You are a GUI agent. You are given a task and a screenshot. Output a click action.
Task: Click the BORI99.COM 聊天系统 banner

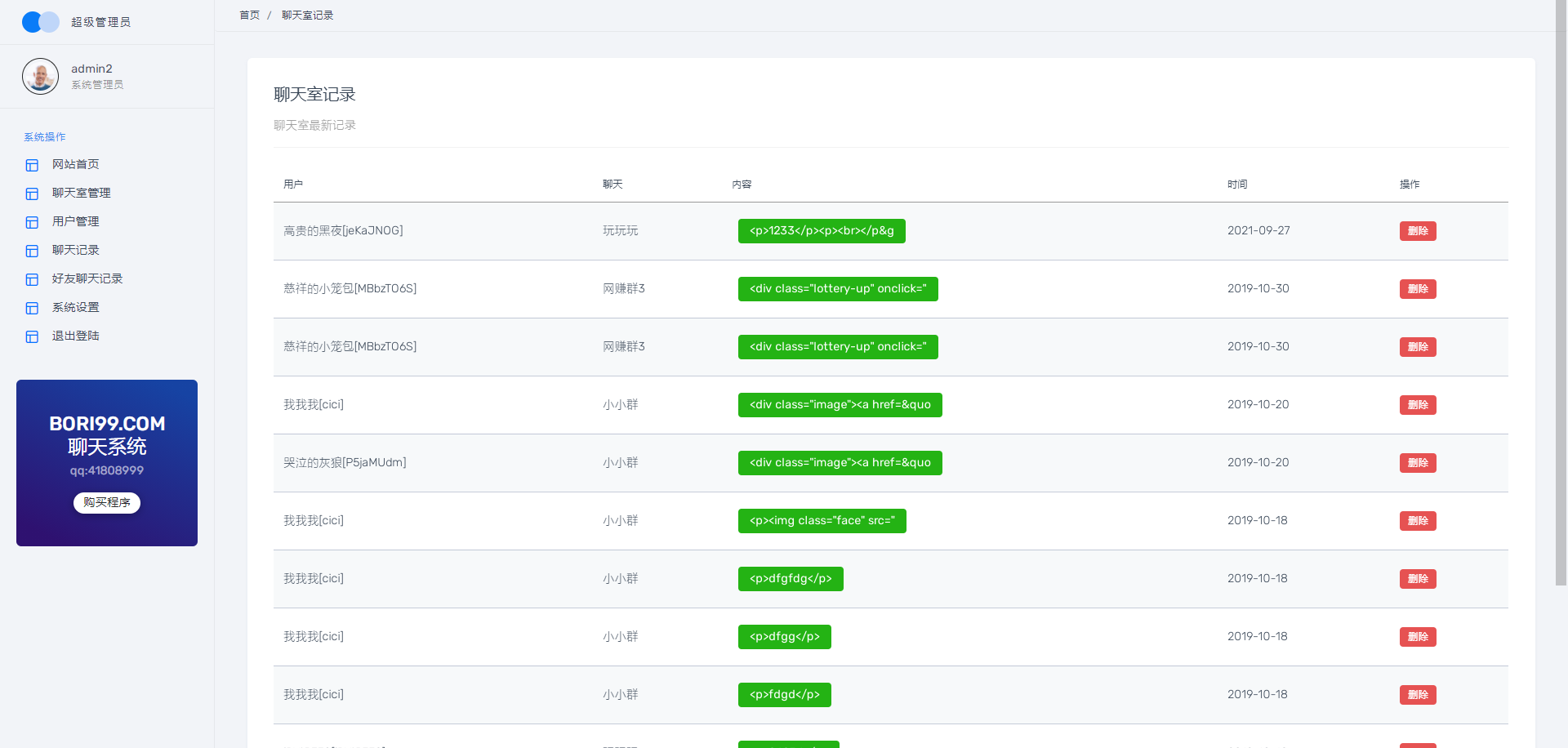[x=107, y=463]
